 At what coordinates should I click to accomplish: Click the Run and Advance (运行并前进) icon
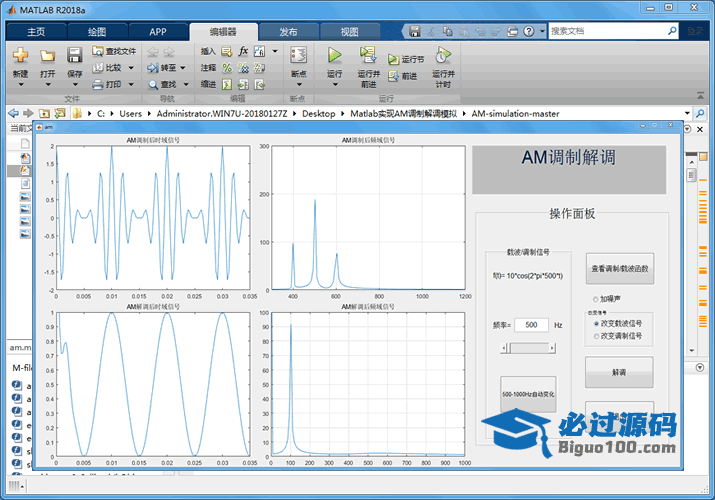[368, 55]
